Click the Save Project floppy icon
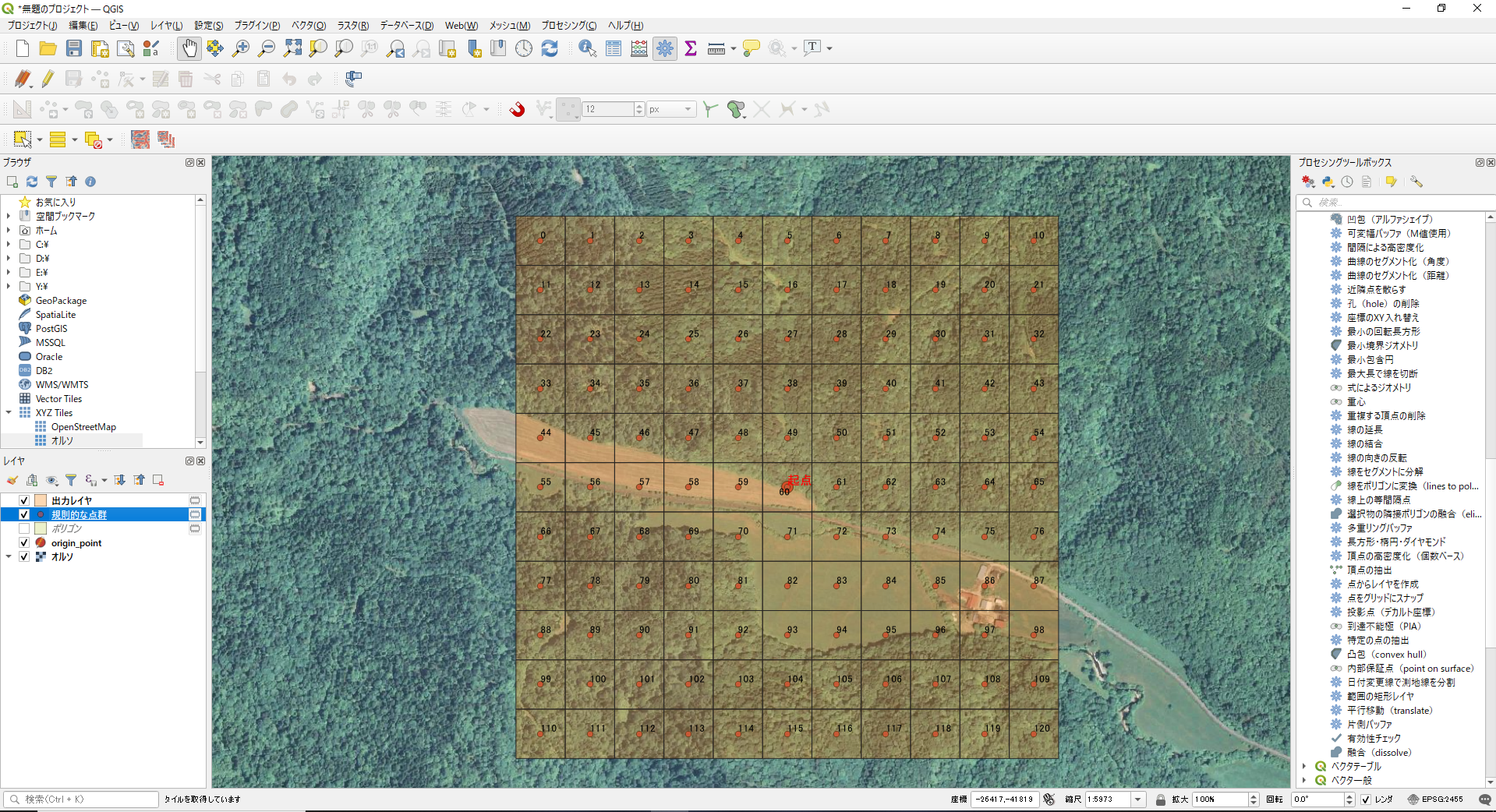The height and width of the screenshot is (812, 1496). 74,48
